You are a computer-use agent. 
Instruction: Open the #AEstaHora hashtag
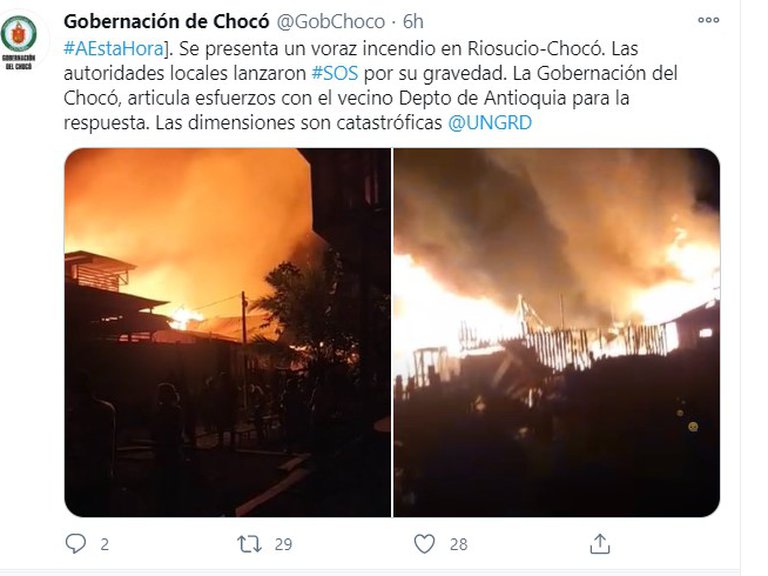(114, 48)
